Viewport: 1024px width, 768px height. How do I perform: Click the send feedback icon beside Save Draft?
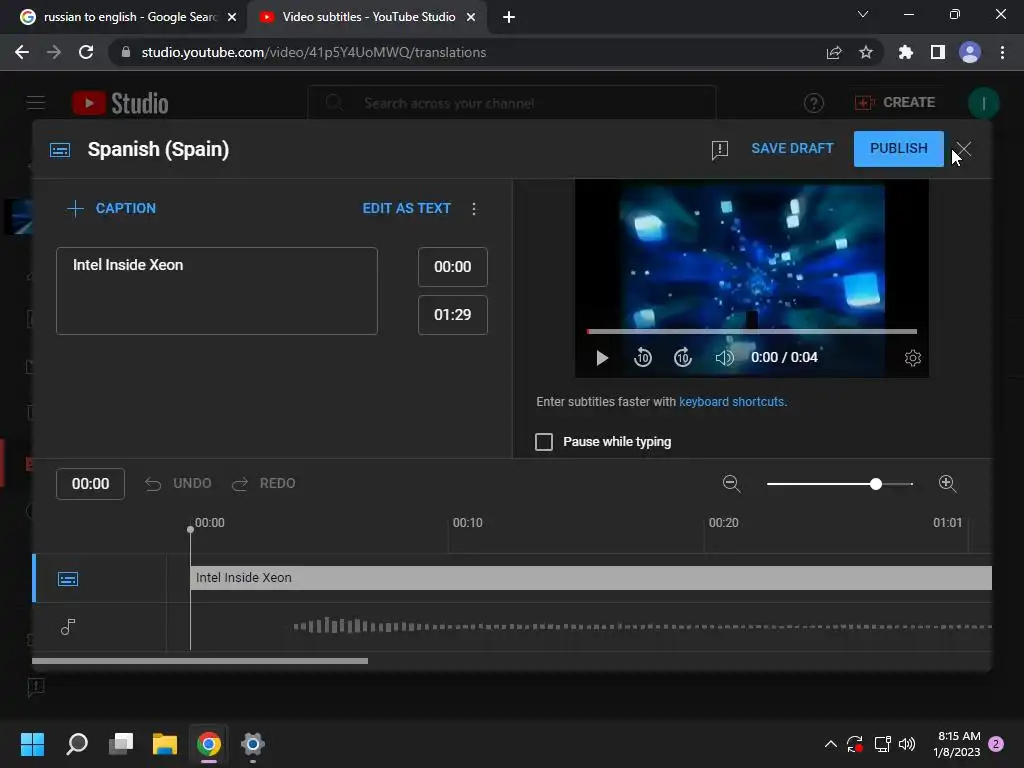pyautogui.click(x=719, y=150)
